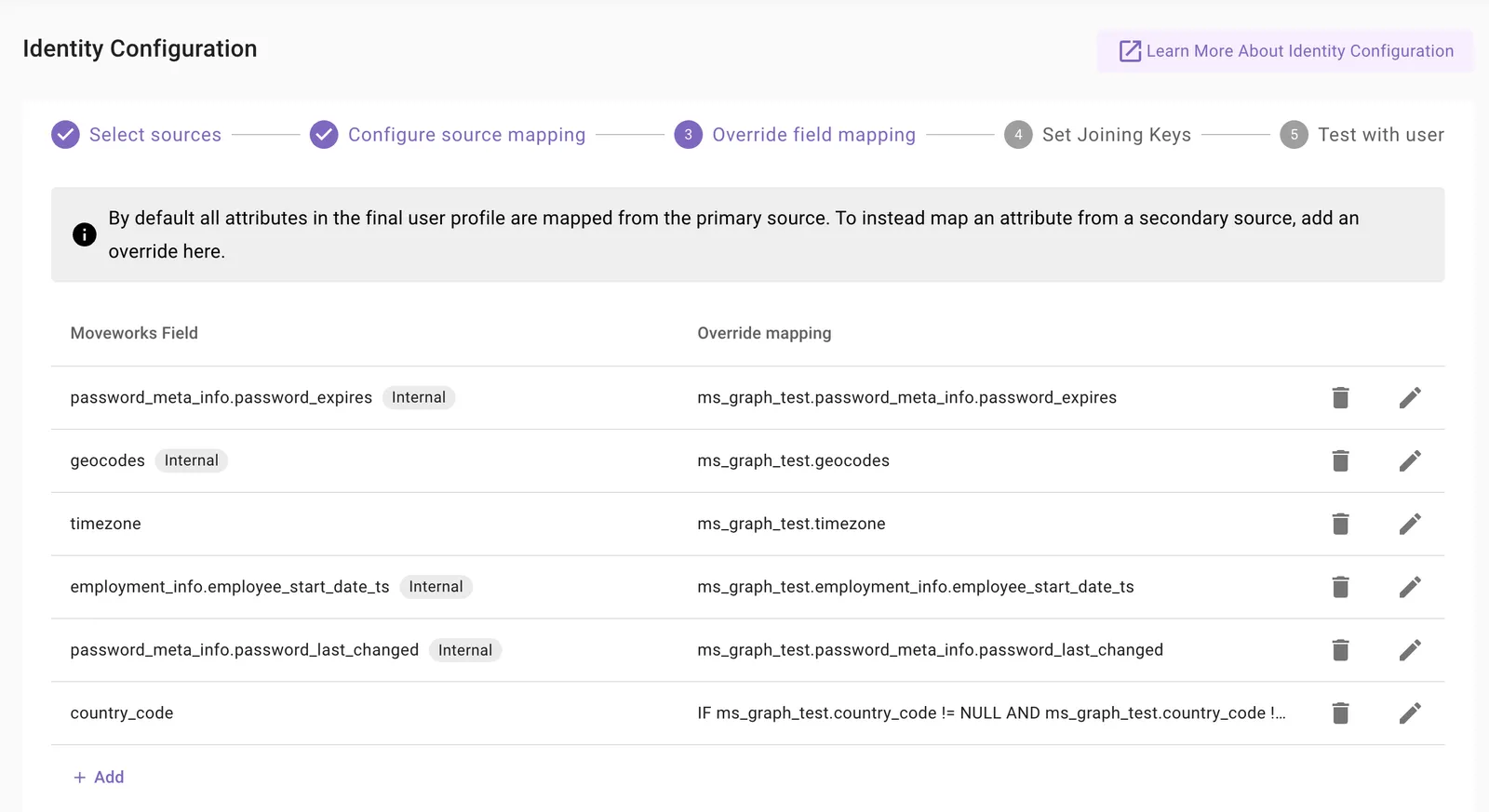
Task: Delete the employee_start_date_ts override
Action: 1340,587
